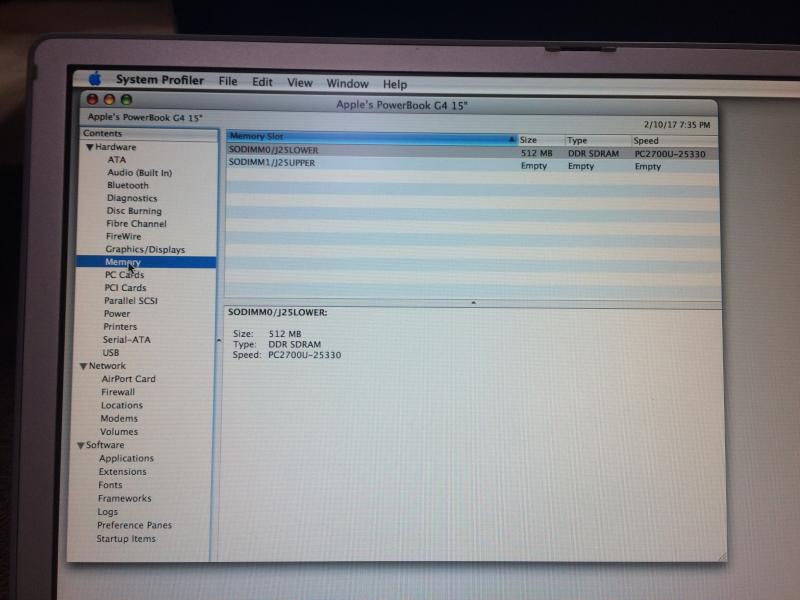
Task: Select Printers in the Hardware list
Action: tap(120, 327)
